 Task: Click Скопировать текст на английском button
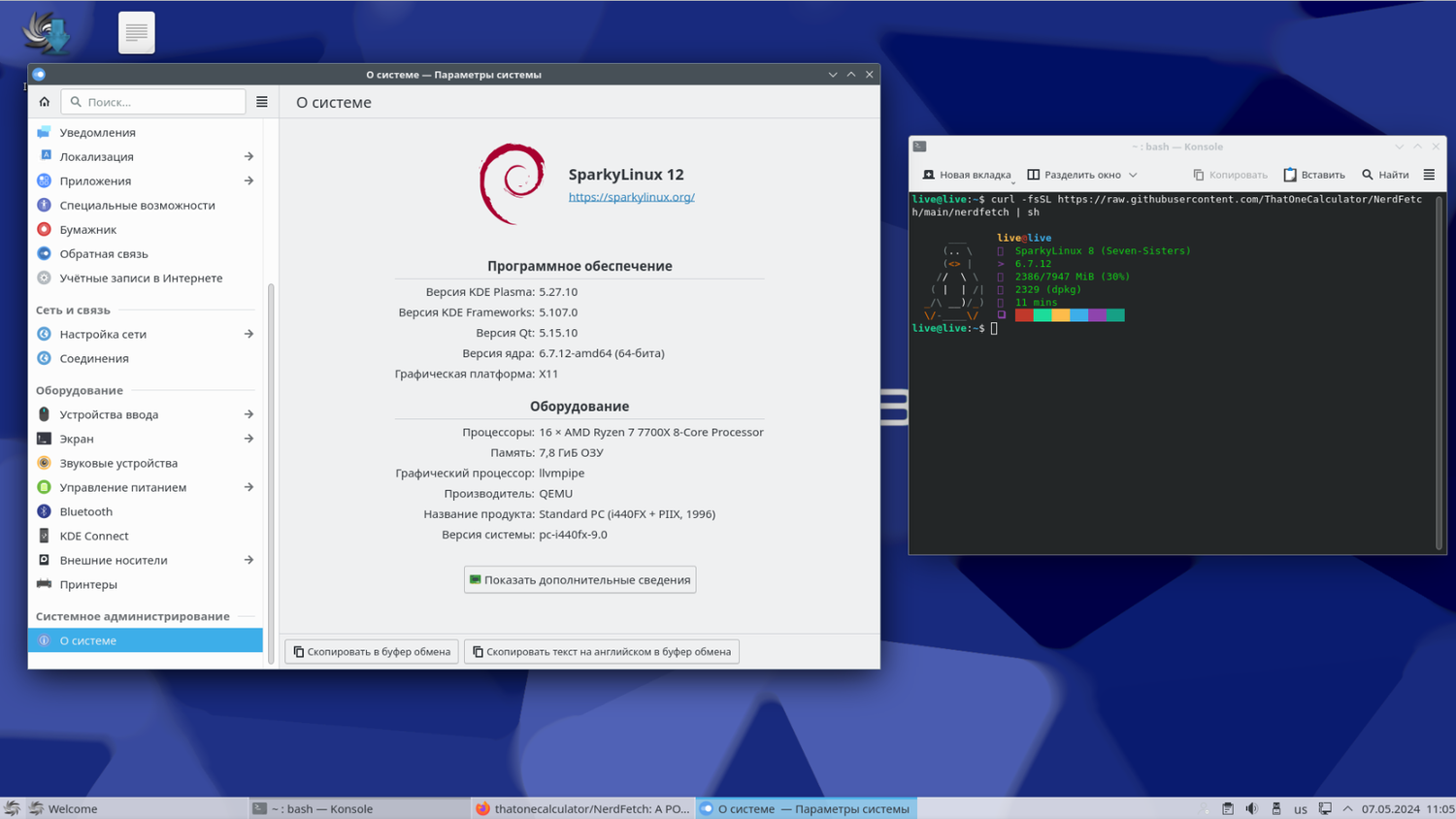click(602, 651)
